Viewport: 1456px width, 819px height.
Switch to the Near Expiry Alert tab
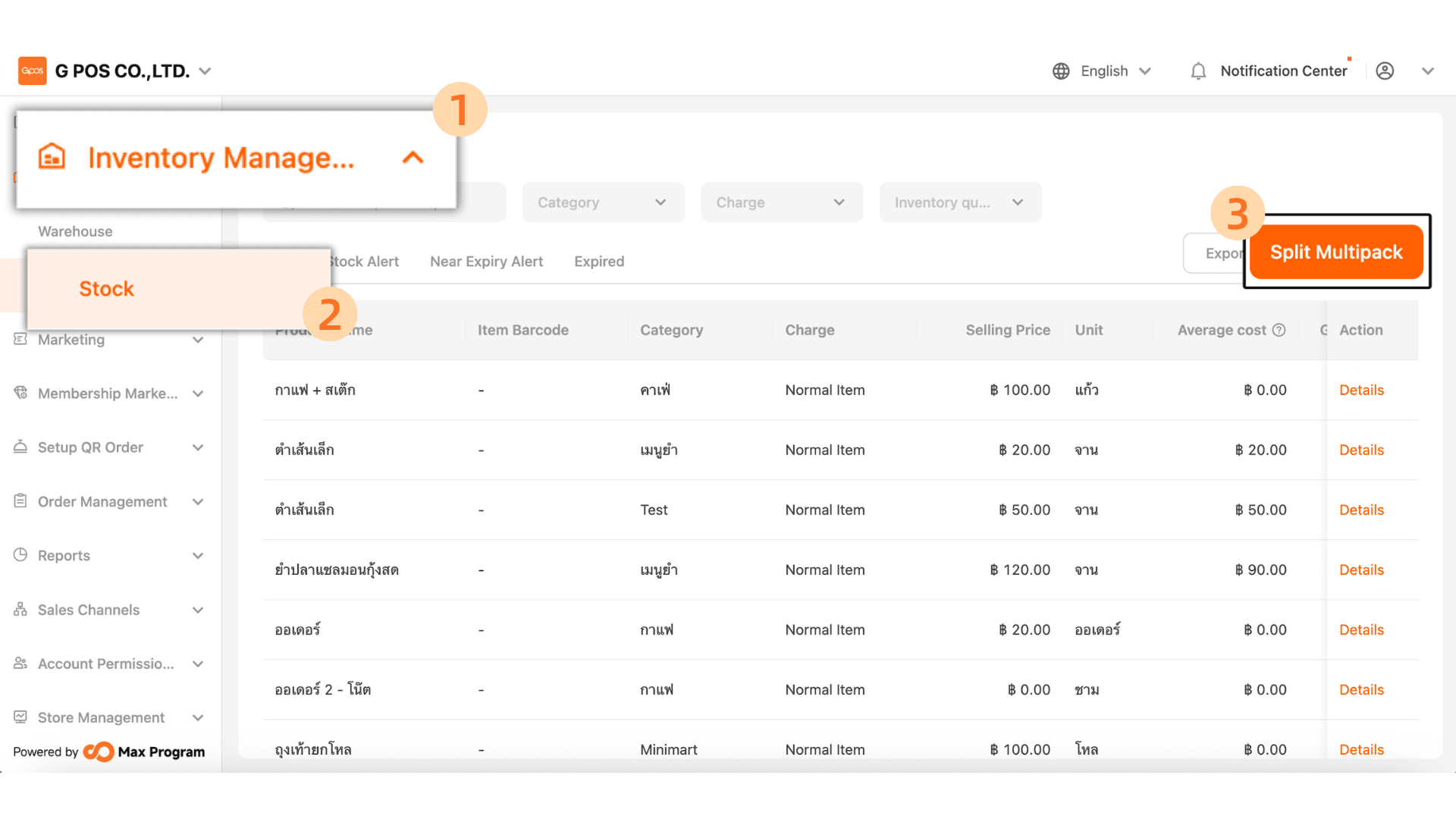click(x=486, y=262)
